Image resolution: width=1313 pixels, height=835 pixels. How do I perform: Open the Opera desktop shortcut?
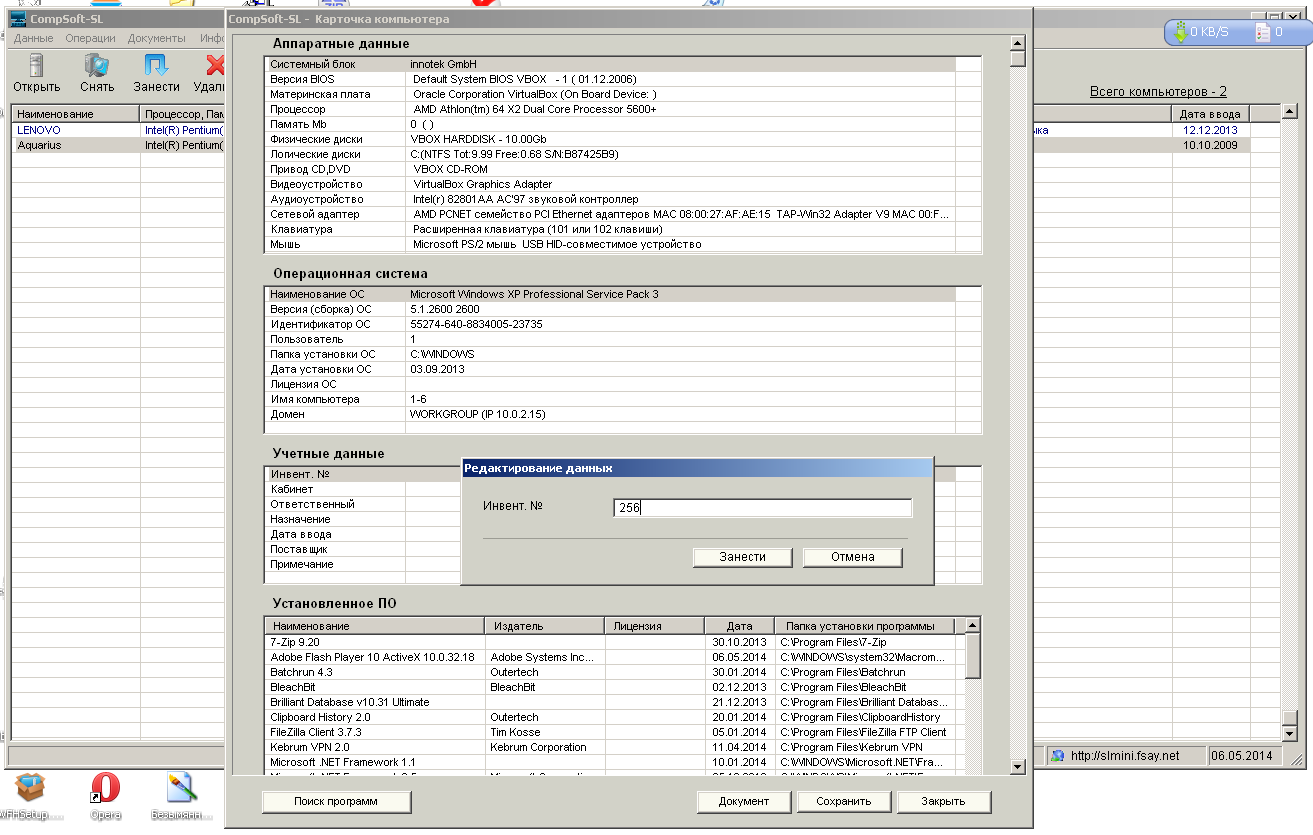[105, 788]
